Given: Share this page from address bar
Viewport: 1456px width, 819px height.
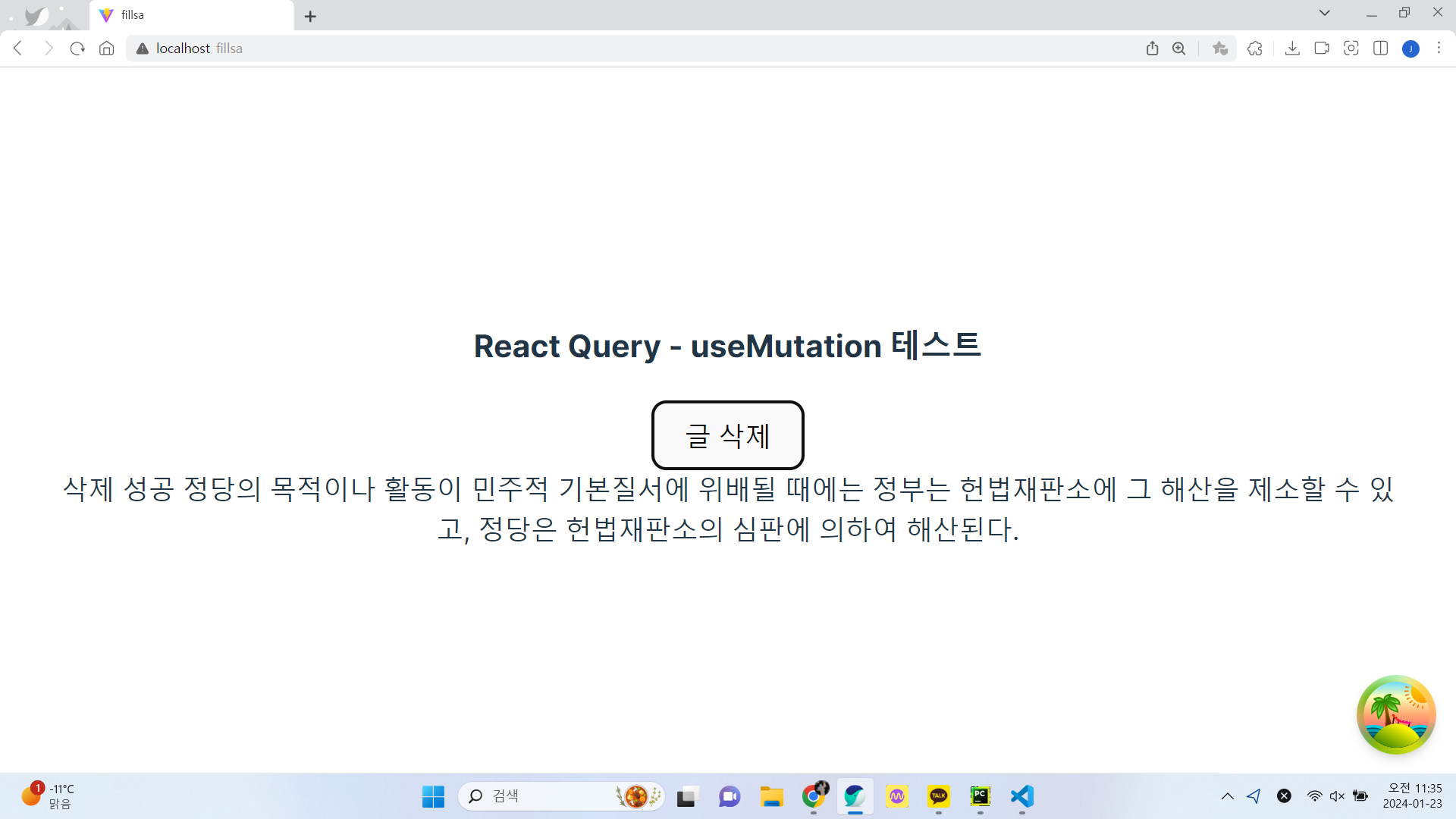Looking at the screenshot, I should tap(1152, 49).
